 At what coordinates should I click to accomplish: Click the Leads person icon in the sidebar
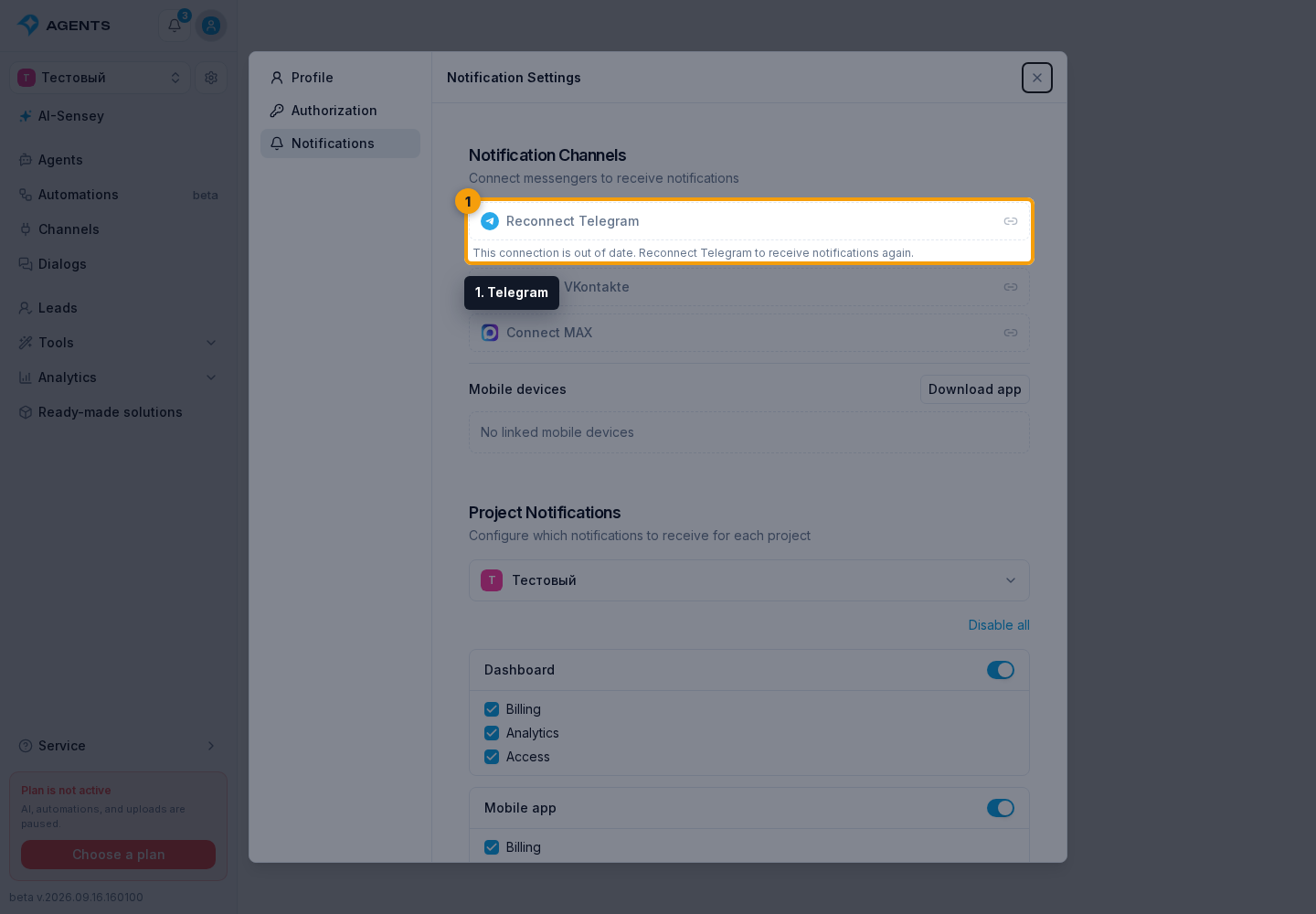[26, 308]
